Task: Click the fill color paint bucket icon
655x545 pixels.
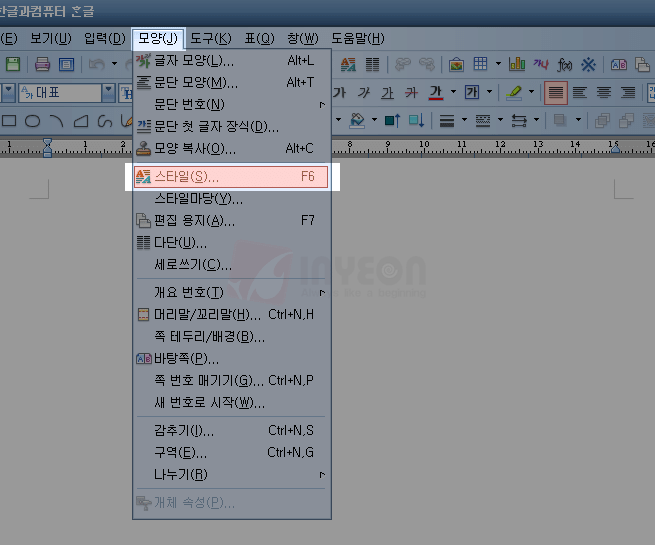Action: pos(358,120)
